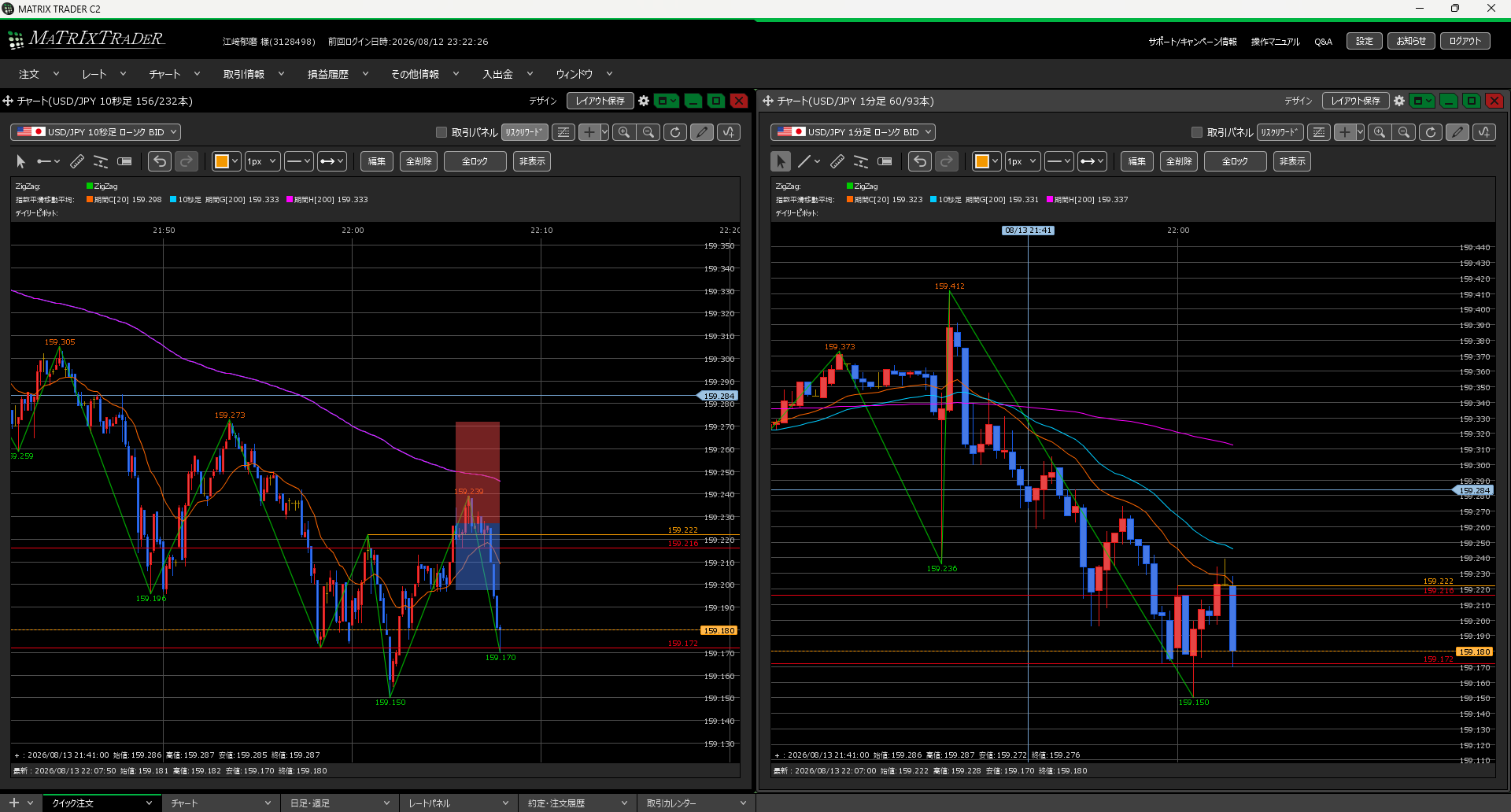
Task: Open the 注文 menu
Action: click(x=39, y=74)
